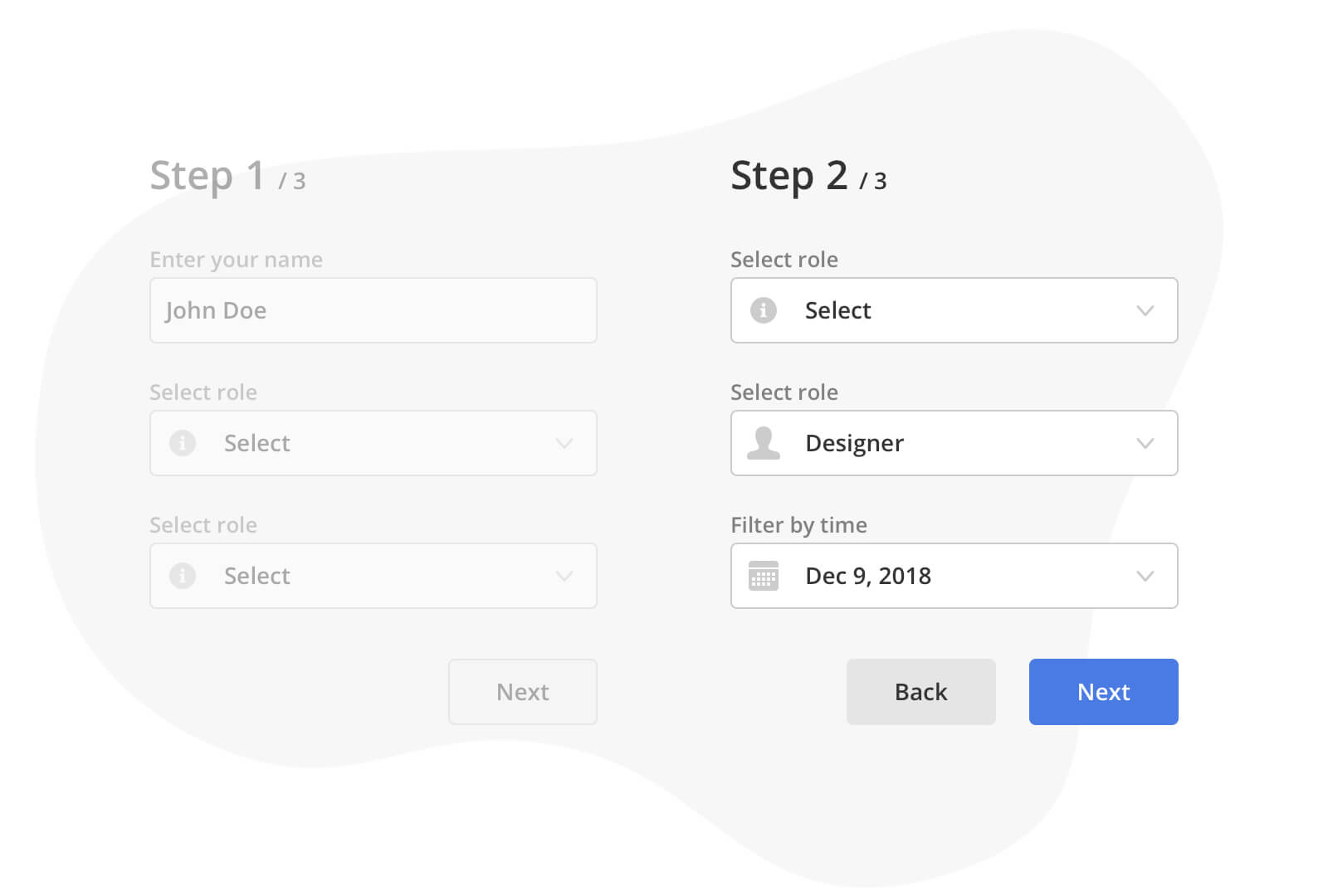Focus the John Doe name input field
1328x896 pixels.
pyautogui.click(x=373, y=310)
